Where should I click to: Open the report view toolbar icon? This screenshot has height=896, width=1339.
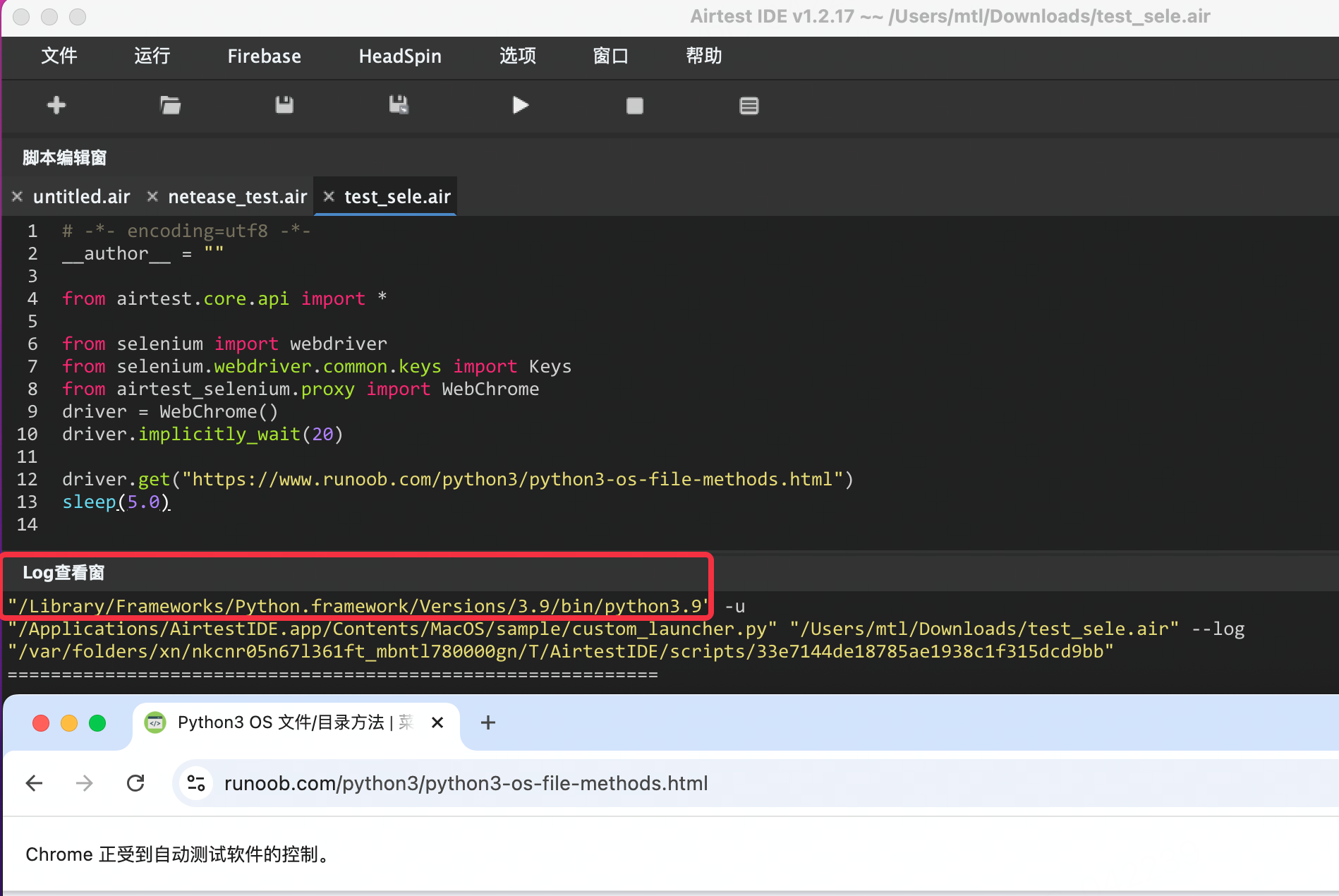[x=749, y=106]
